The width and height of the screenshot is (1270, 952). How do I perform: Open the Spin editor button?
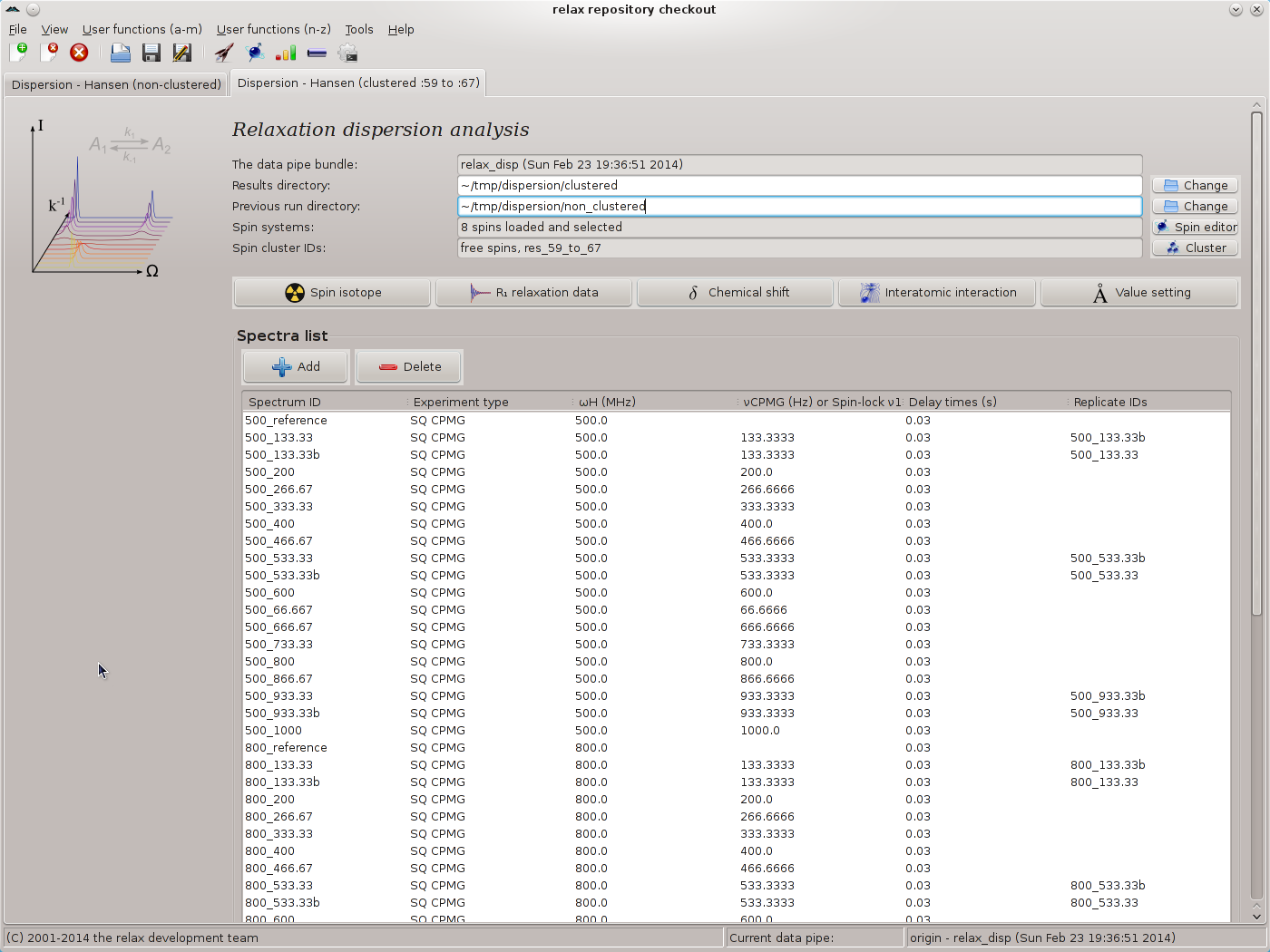[1196, 227]
